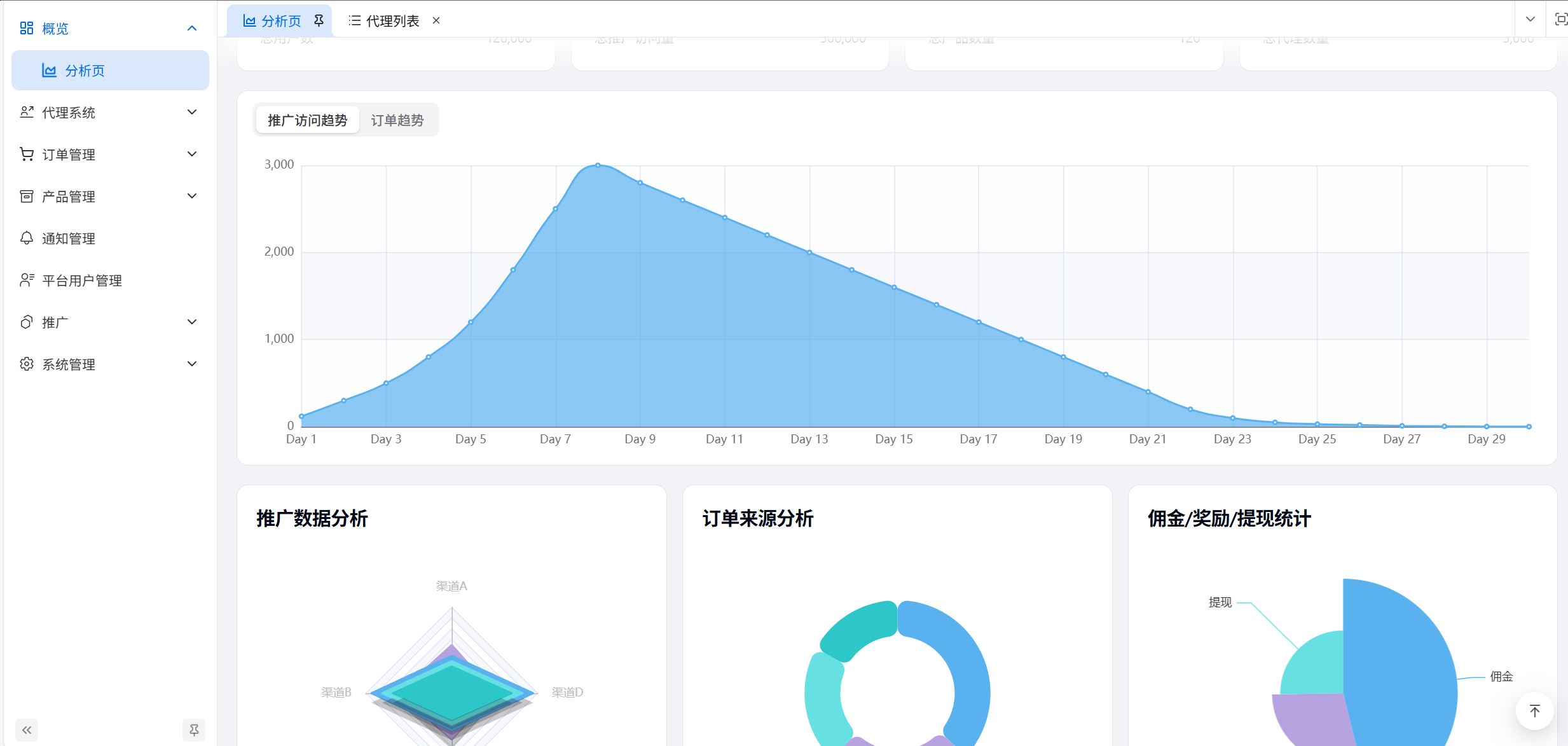Select the 推广访问趋势 tab
Image resolution: width=1568 pixels, height=746 pixels.
pyautogui.click(x=307, y=120)
